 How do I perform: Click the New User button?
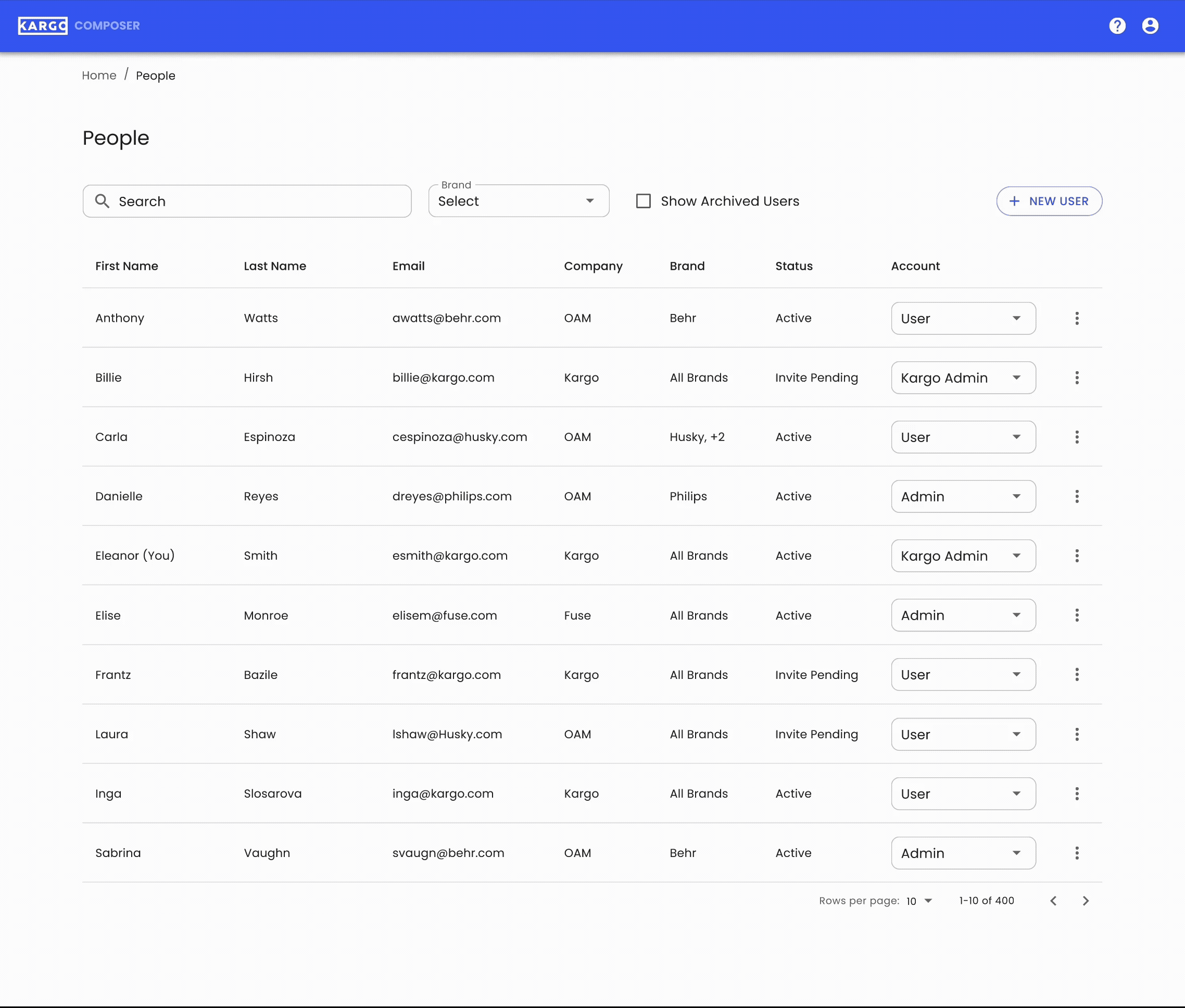tap(1049, 201)
